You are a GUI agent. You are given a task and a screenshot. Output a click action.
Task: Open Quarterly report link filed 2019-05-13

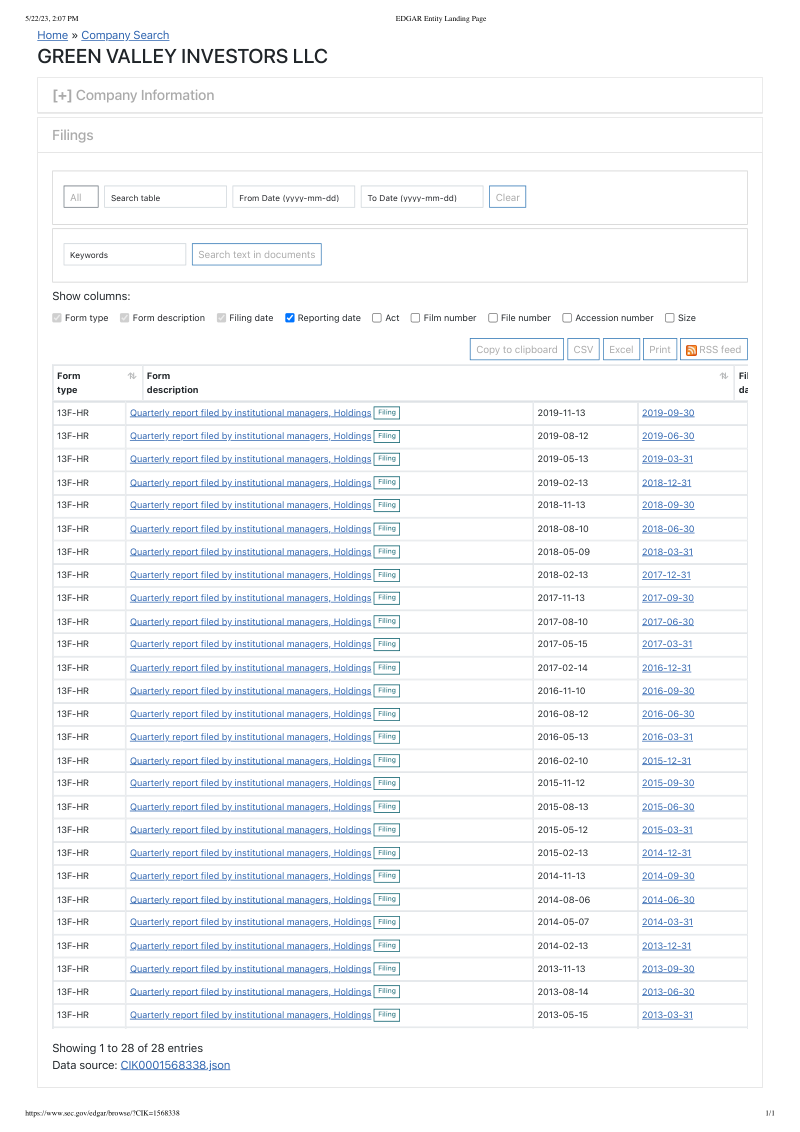(251, 459)
